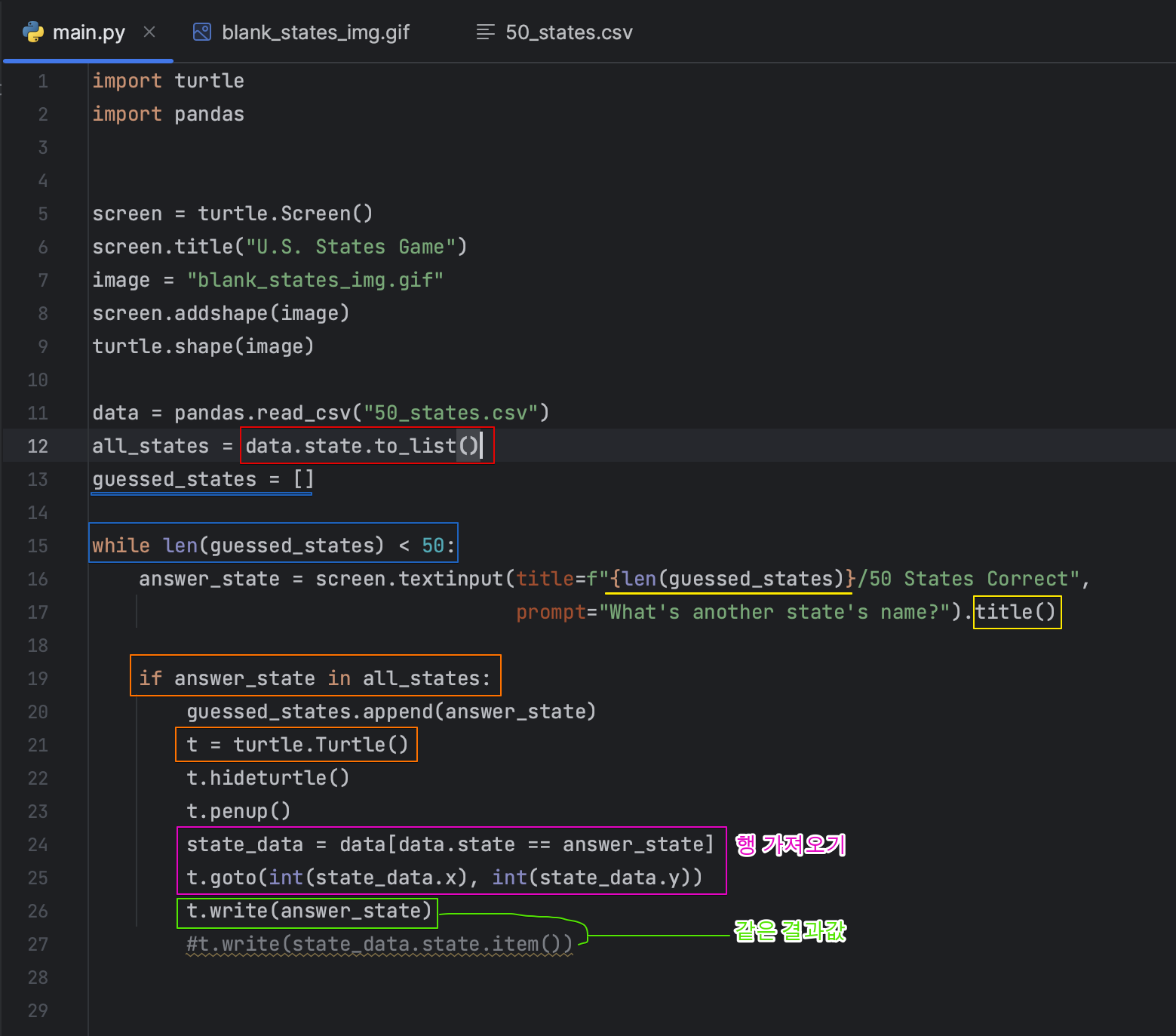1176x1036 pixels.
Task: Click the text 'import pandas'
Action: [x=168, y=114]
